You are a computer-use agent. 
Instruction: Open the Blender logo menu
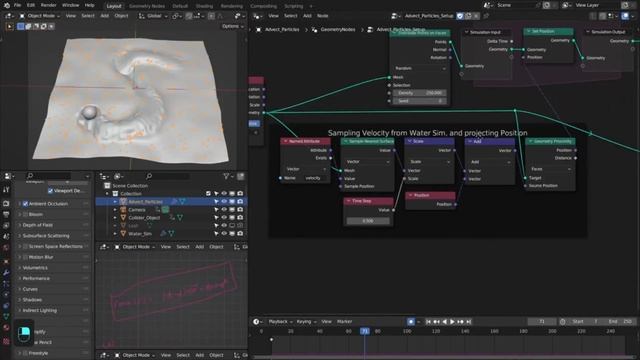[6, 5]
